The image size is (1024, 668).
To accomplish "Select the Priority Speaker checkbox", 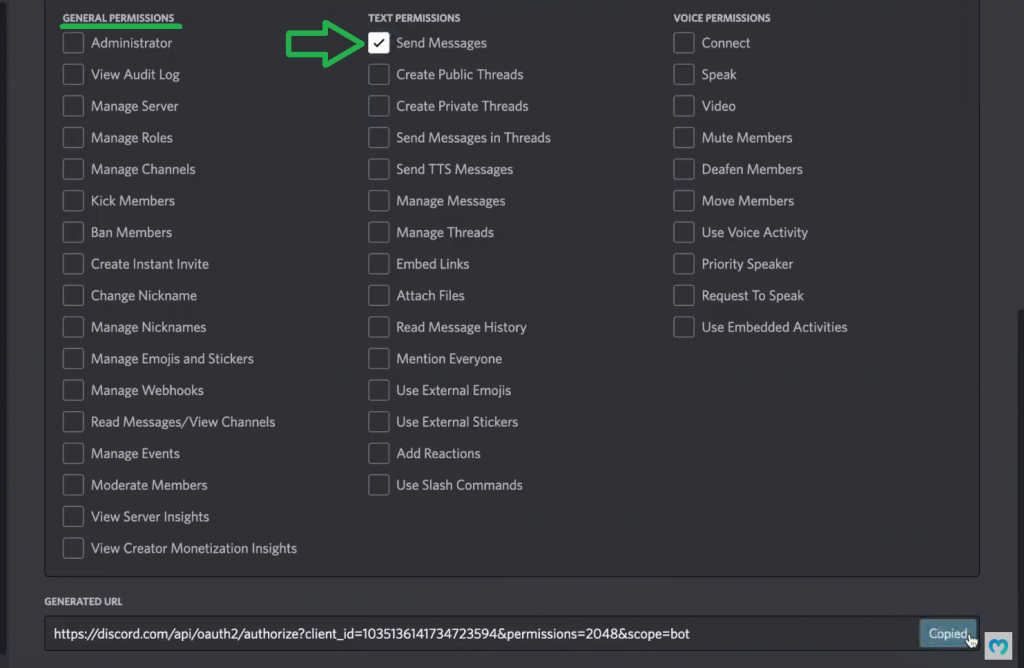I will [684, 265].
